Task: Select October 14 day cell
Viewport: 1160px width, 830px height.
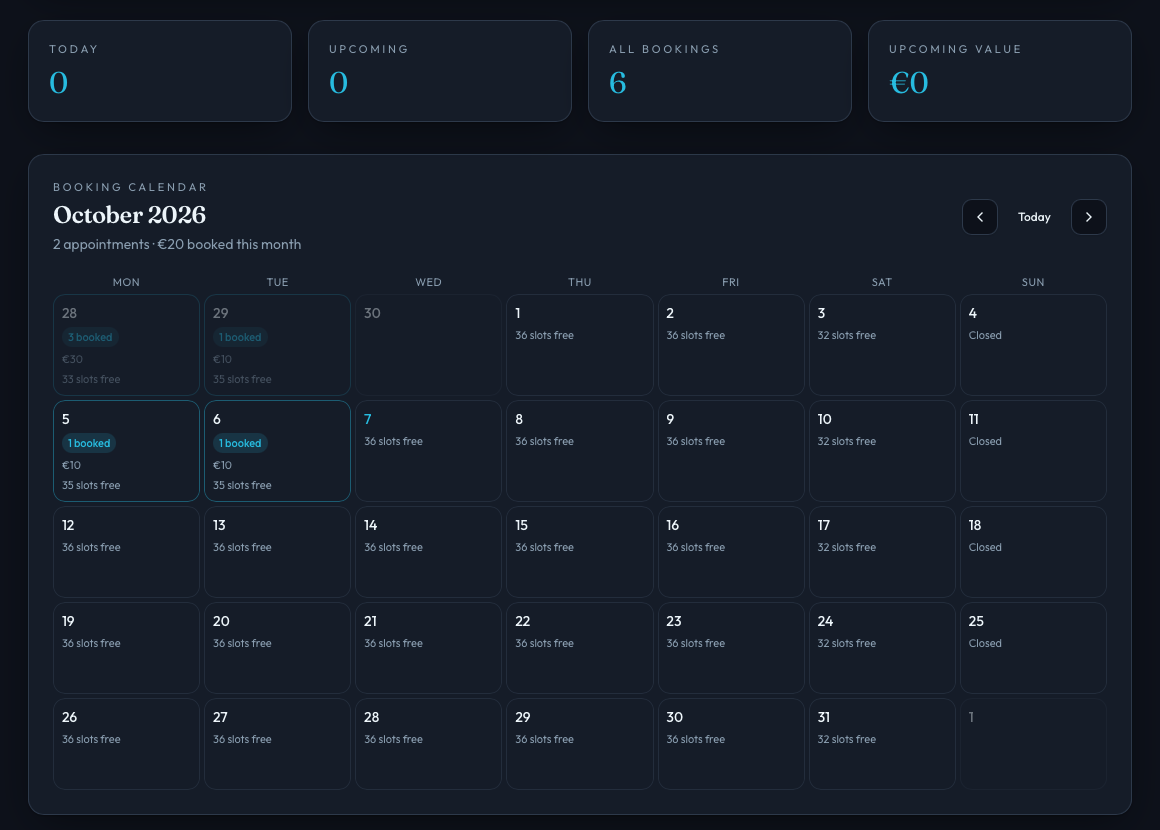Action: (428, 552)
